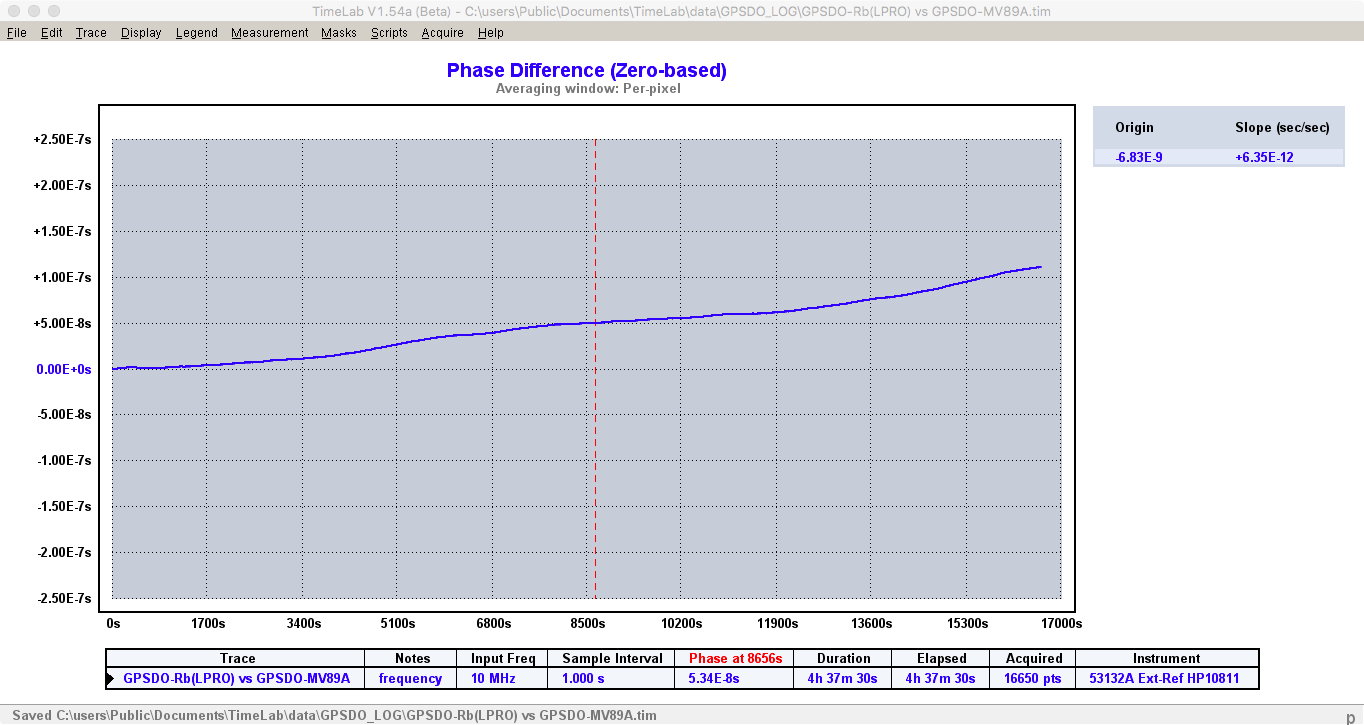
Task: Select the trace row arrow marker in legend
Action: click(x=111, y=679)
